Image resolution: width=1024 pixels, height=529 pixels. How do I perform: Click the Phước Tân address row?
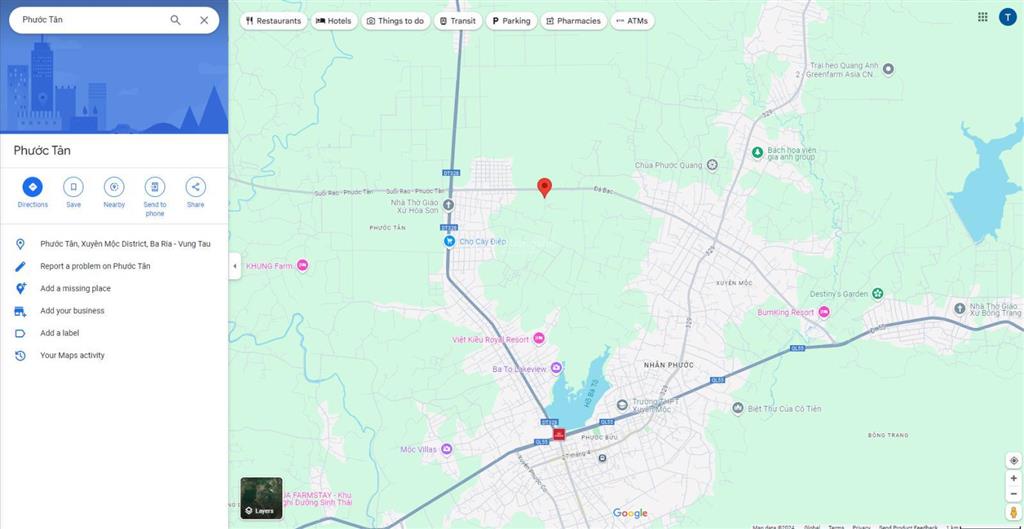[x=114, y=244]
